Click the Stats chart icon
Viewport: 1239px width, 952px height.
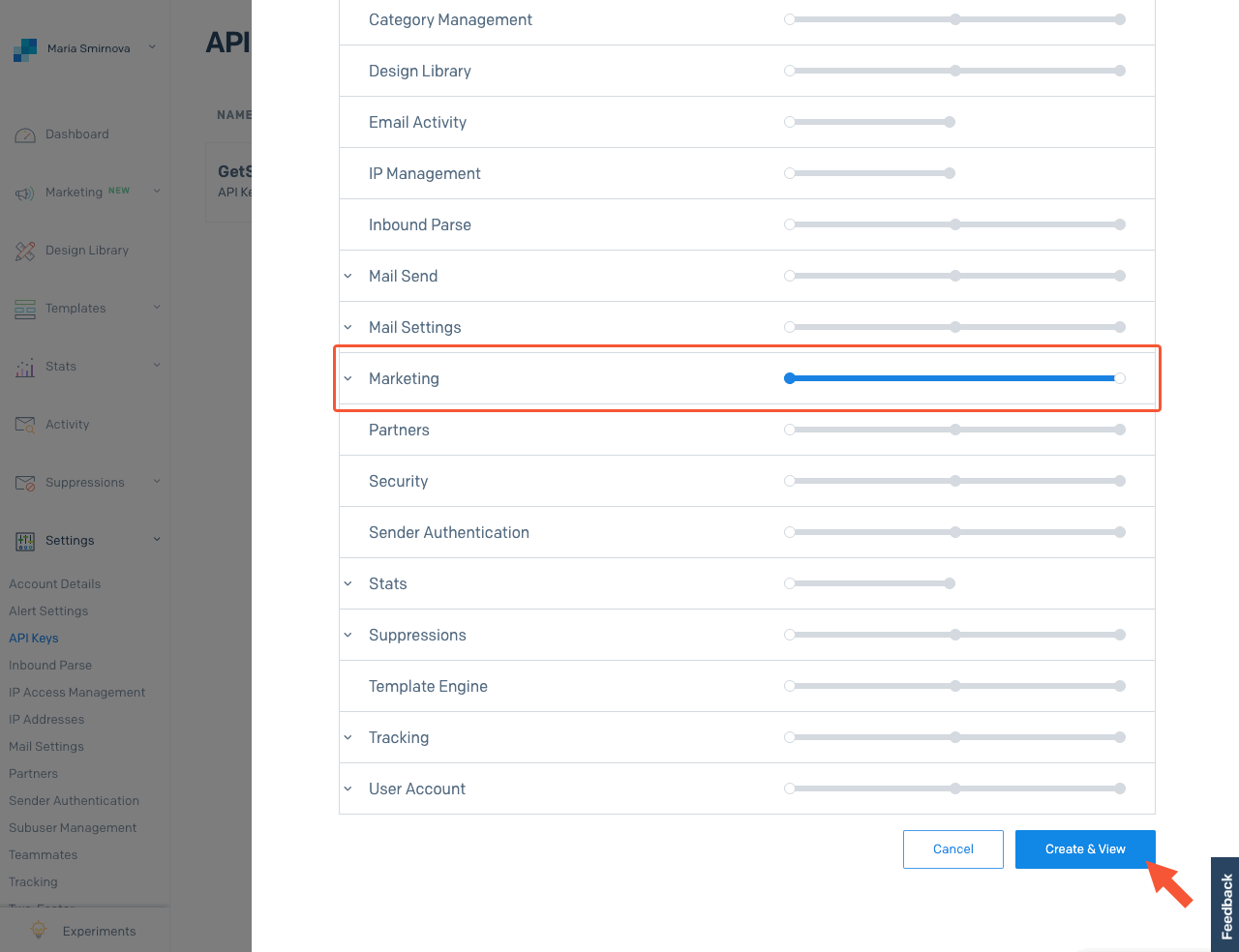(x=25, y=368)
